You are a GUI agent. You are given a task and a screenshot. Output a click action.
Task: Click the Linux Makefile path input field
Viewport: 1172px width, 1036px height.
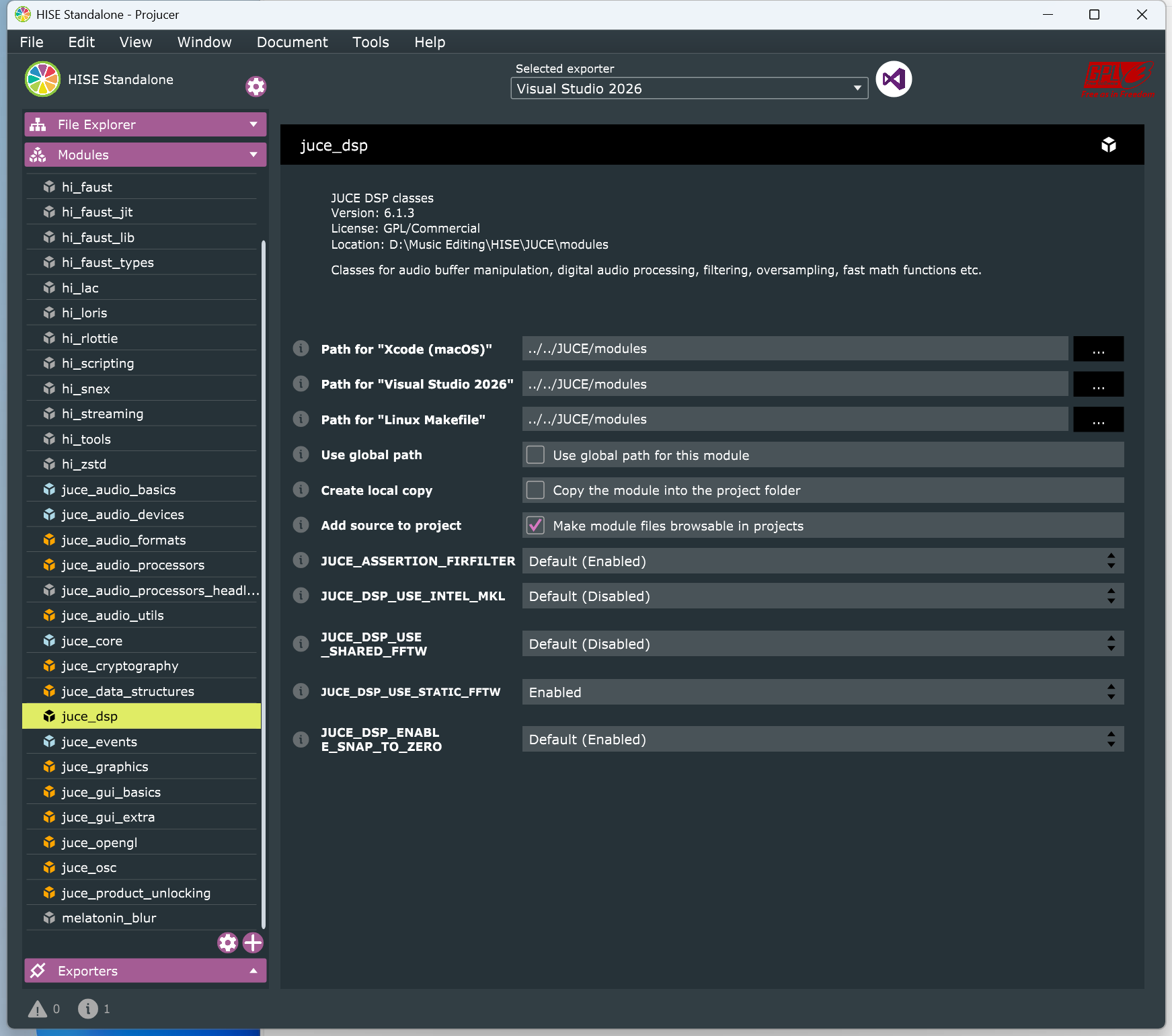point(795,420)
